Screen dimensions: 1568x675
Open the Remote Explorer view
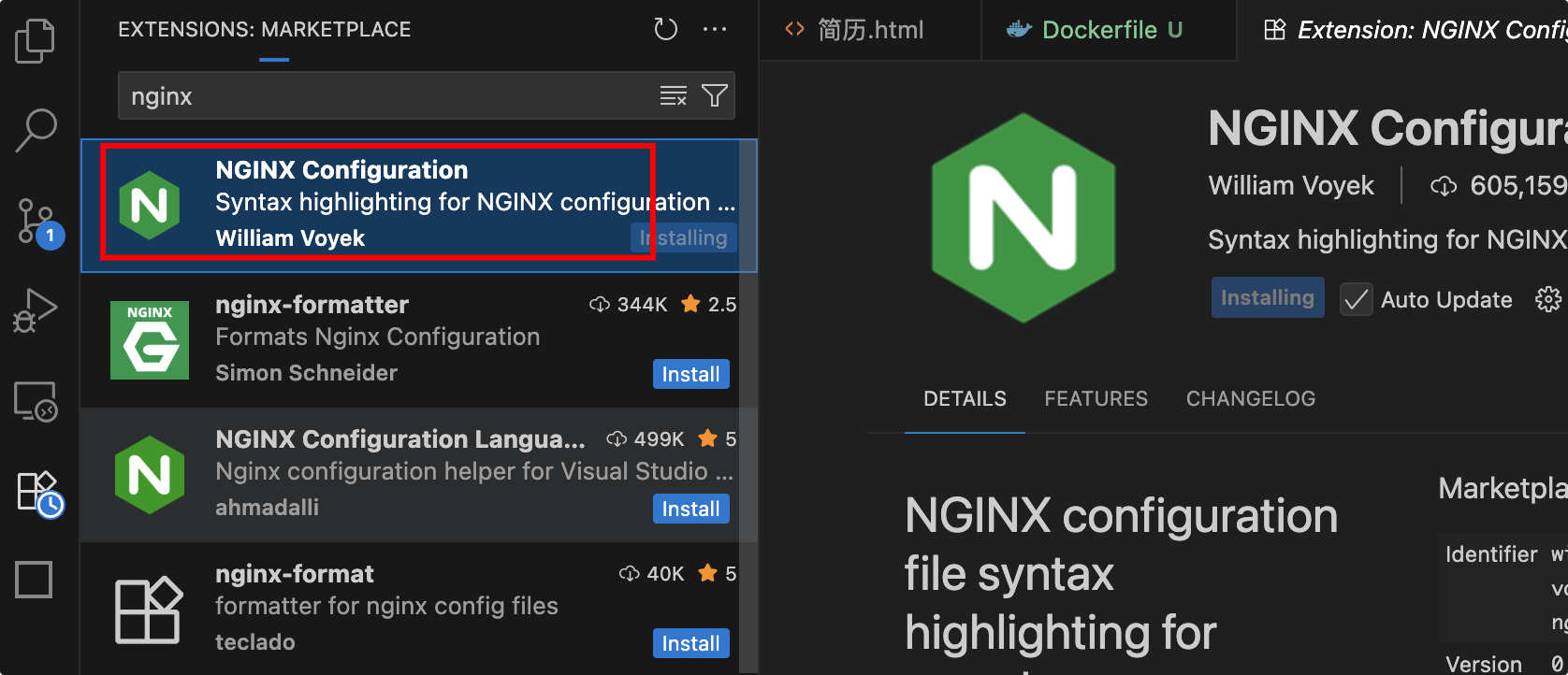[x=36, y=402]
